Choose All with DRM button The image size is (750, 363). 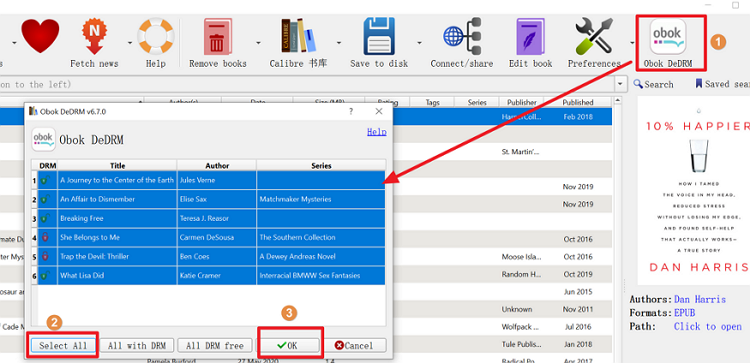pyautogui.click(x=136, y=345)
